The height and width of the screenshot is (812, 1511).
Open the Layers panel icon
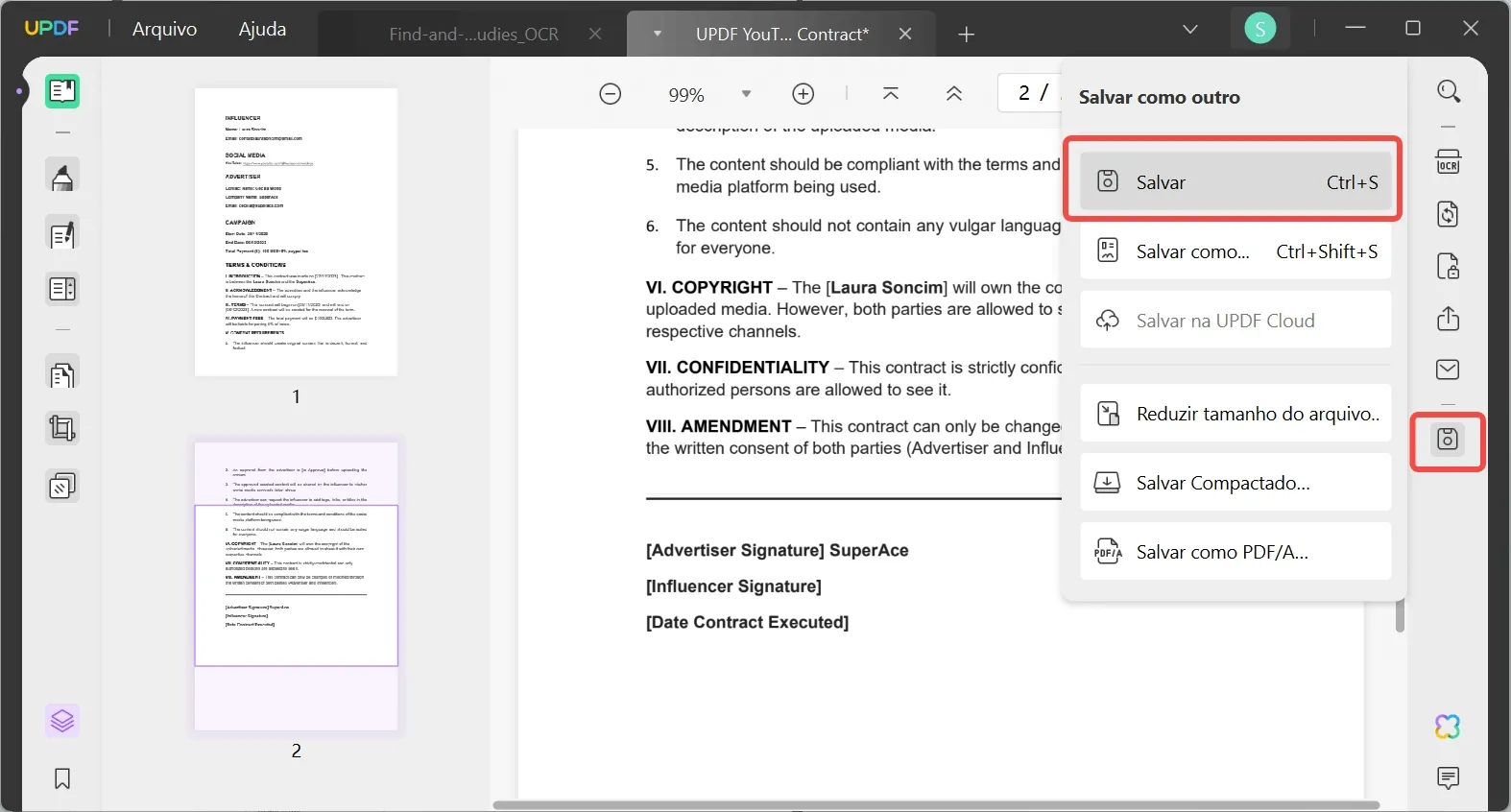(x=62, y=721)
